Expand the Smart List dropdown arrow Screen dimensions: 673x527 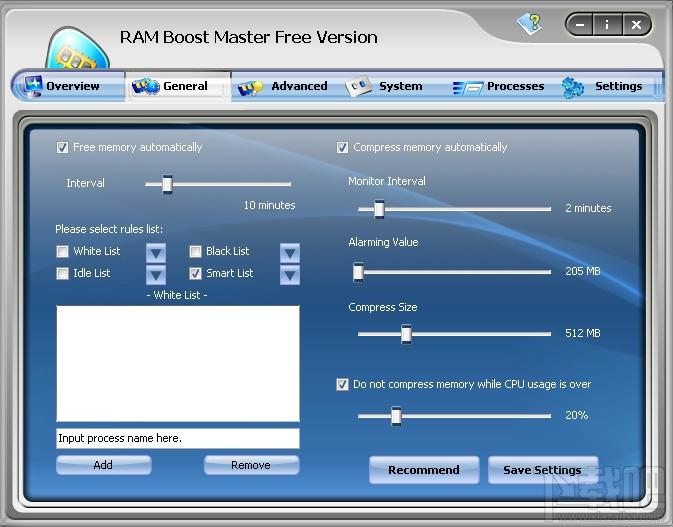290,275
